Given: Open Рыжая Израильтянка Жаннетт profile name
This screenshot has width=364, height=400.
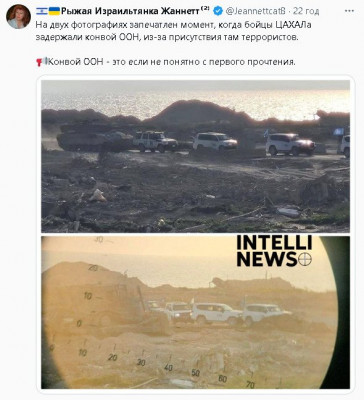Looking at the screenshot, I should click(x=130, y=11).
